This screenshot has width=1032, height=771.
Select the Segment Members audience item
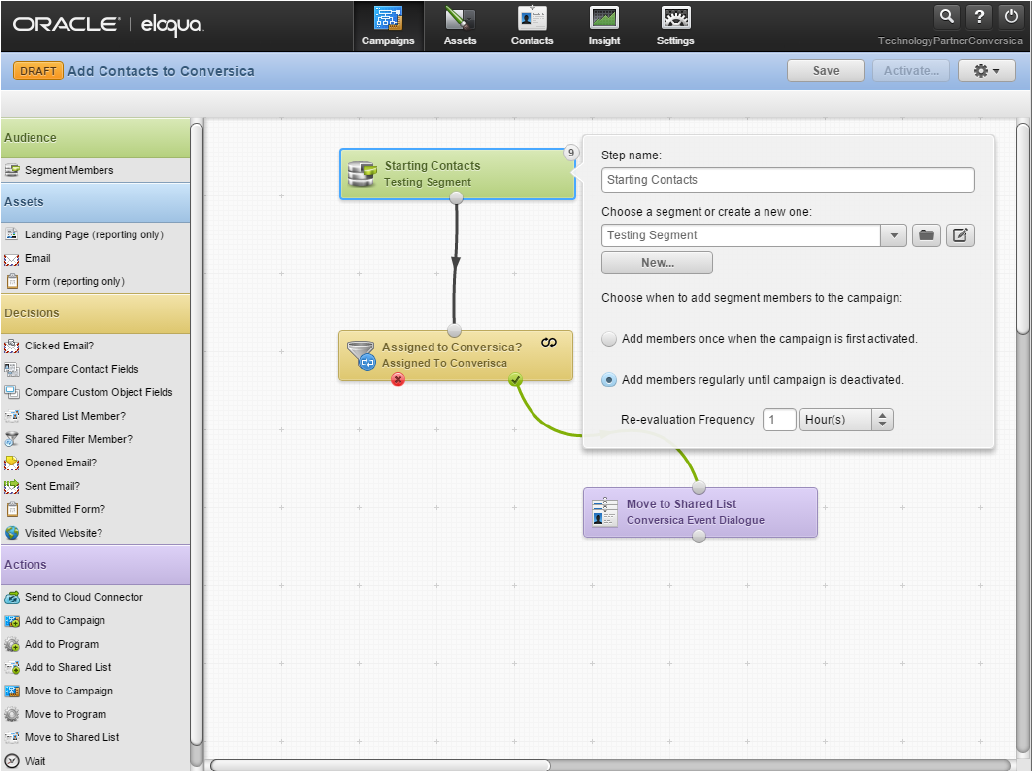click(95, 170)
